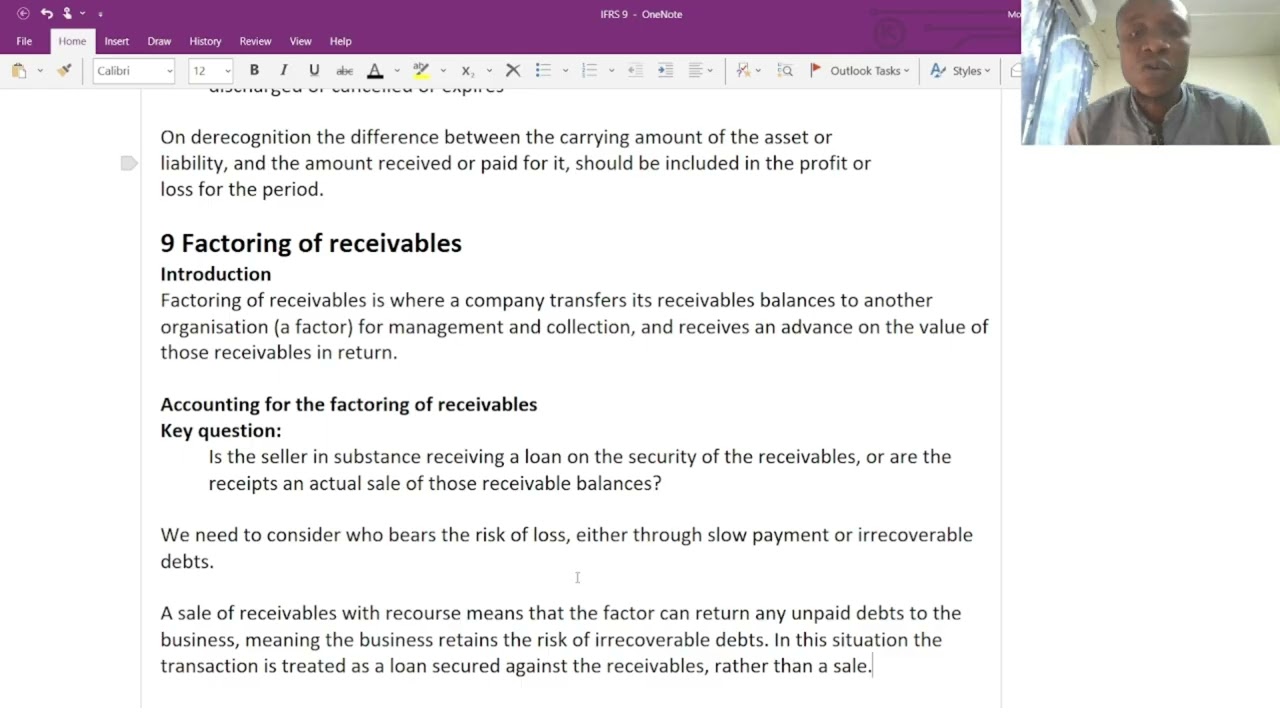Click the Find Tags icon
The height and width of the screenshot is (720, 1280).
(785, 71)
